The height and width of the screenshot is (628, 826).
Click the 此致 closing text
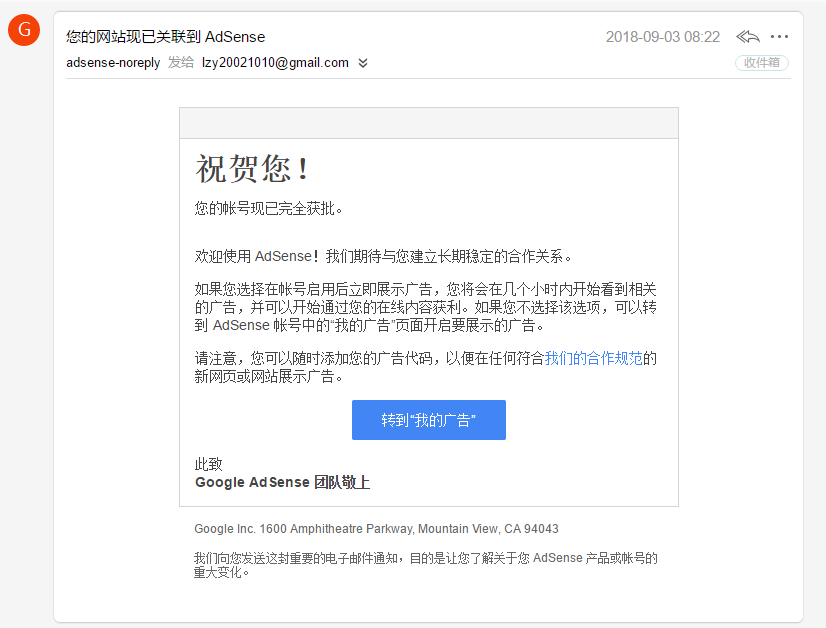(x=209, y=464)
